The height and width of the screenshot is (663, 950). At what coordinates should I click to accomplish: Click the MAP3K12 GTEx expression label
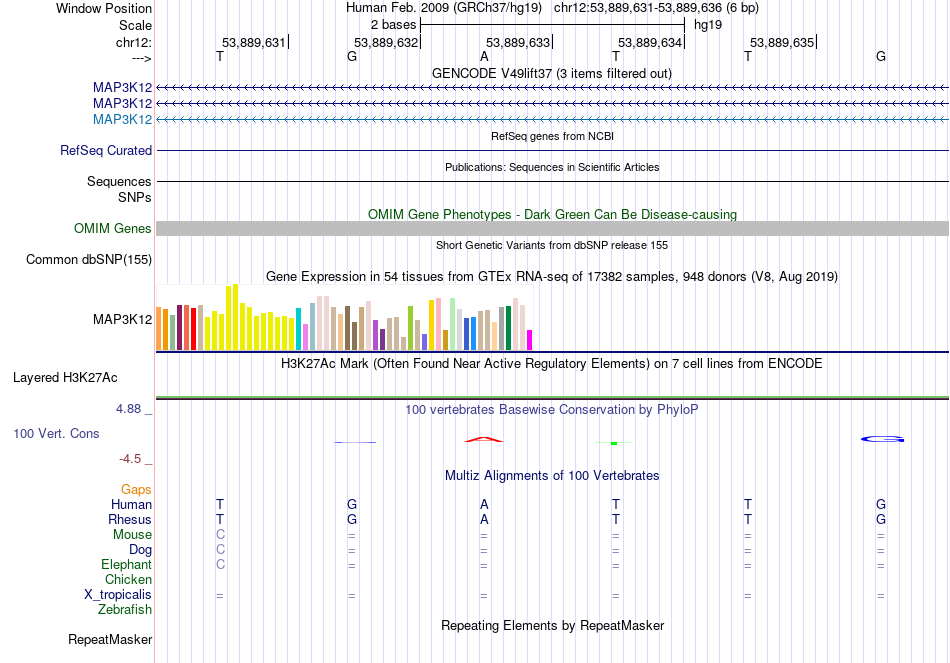(x=122, y=319)
